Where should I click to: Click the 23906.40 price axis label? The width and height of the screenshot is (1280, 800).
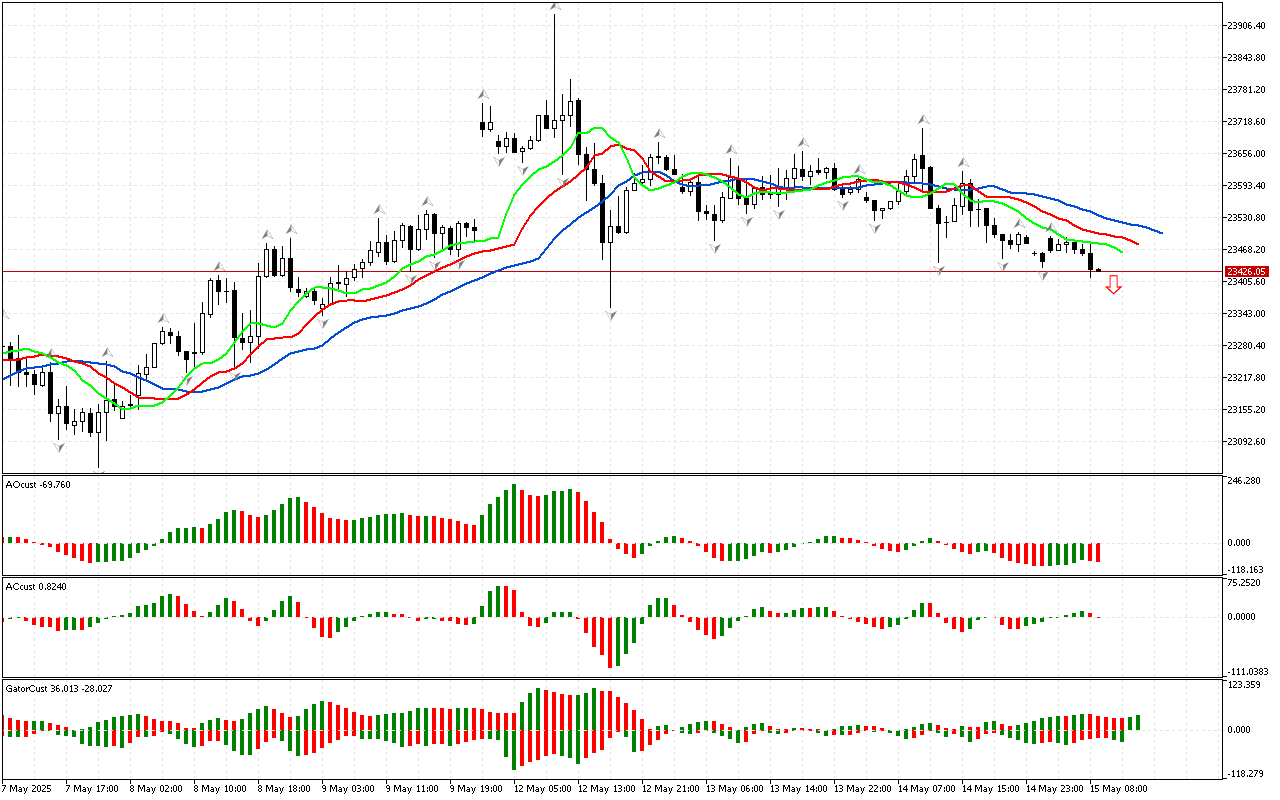tap(1246, 26)
